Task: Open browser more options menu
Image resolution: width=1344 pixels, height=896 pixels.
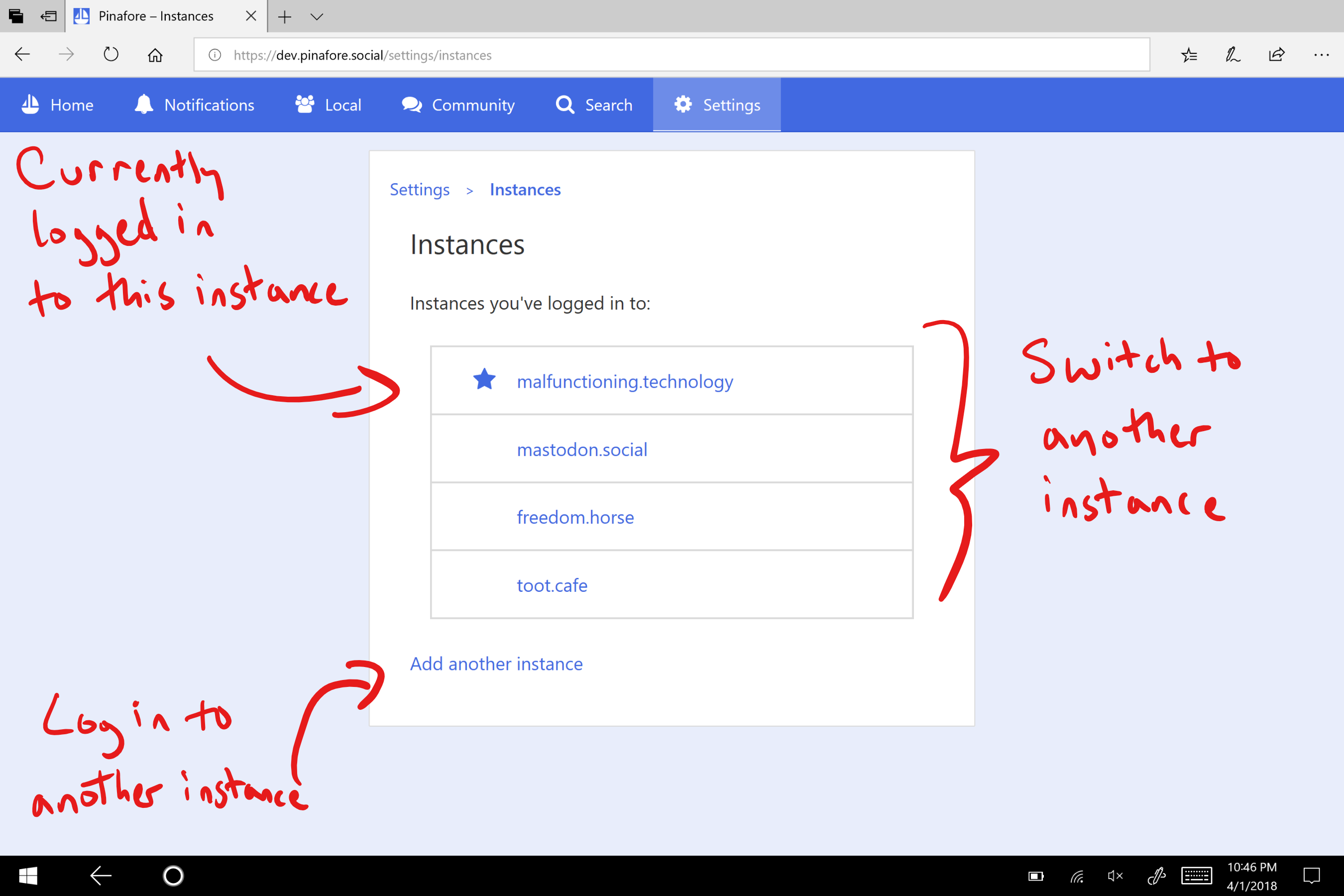Action: tap(1321, 55)
